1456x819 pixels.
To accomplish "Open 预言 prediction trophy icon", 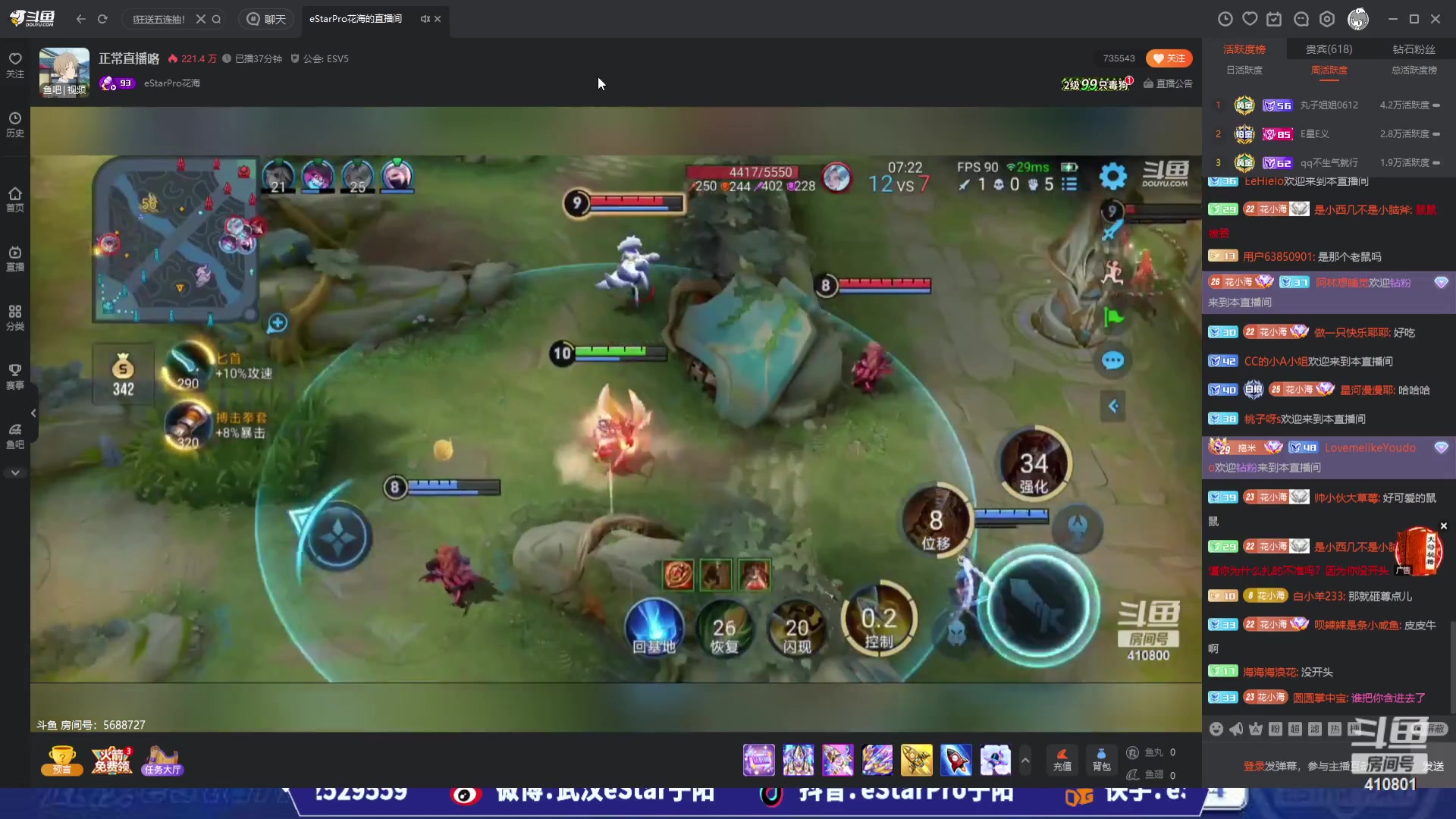I will click(x=62, y=760).
